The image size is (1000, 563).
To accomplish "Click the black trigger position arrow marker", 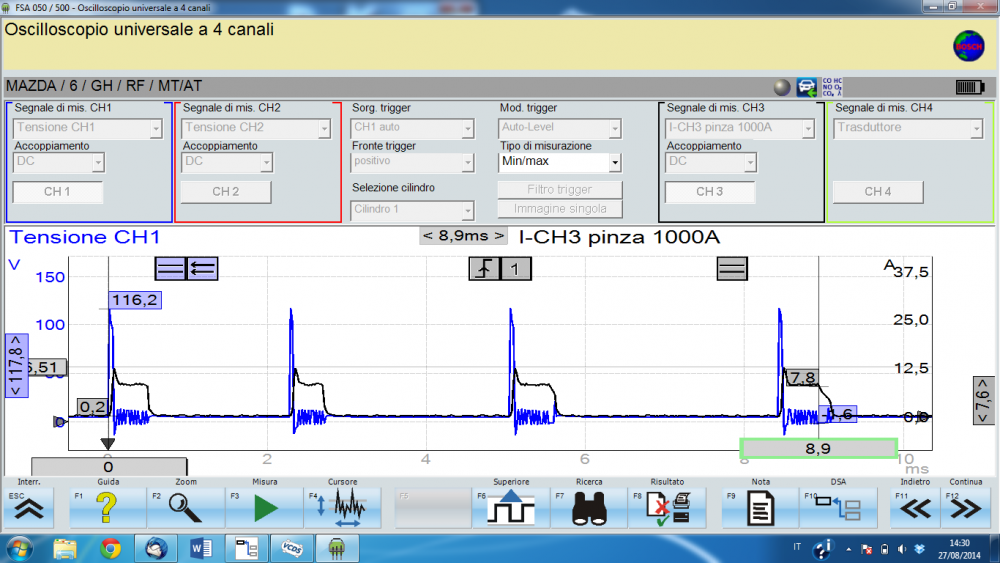I will (108, 443).
